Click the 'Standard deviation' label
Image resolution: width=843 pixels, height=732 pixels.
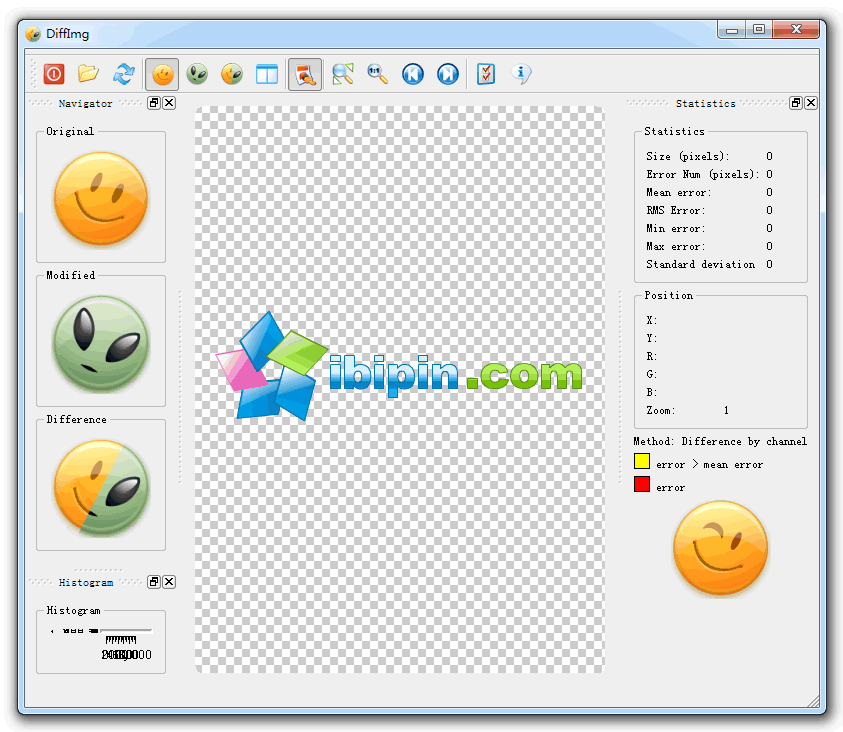(701, 264)
